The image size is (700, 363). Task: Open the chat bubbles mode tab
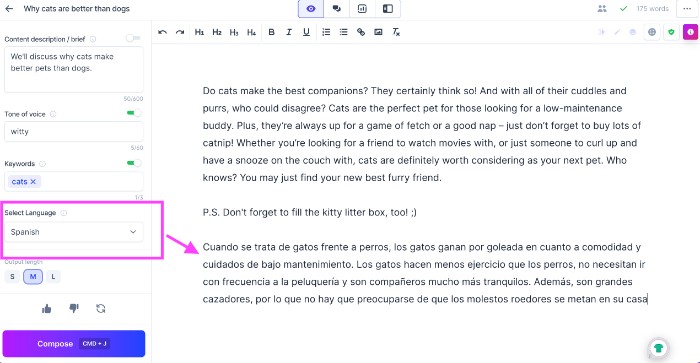click(x=337, y=8)
